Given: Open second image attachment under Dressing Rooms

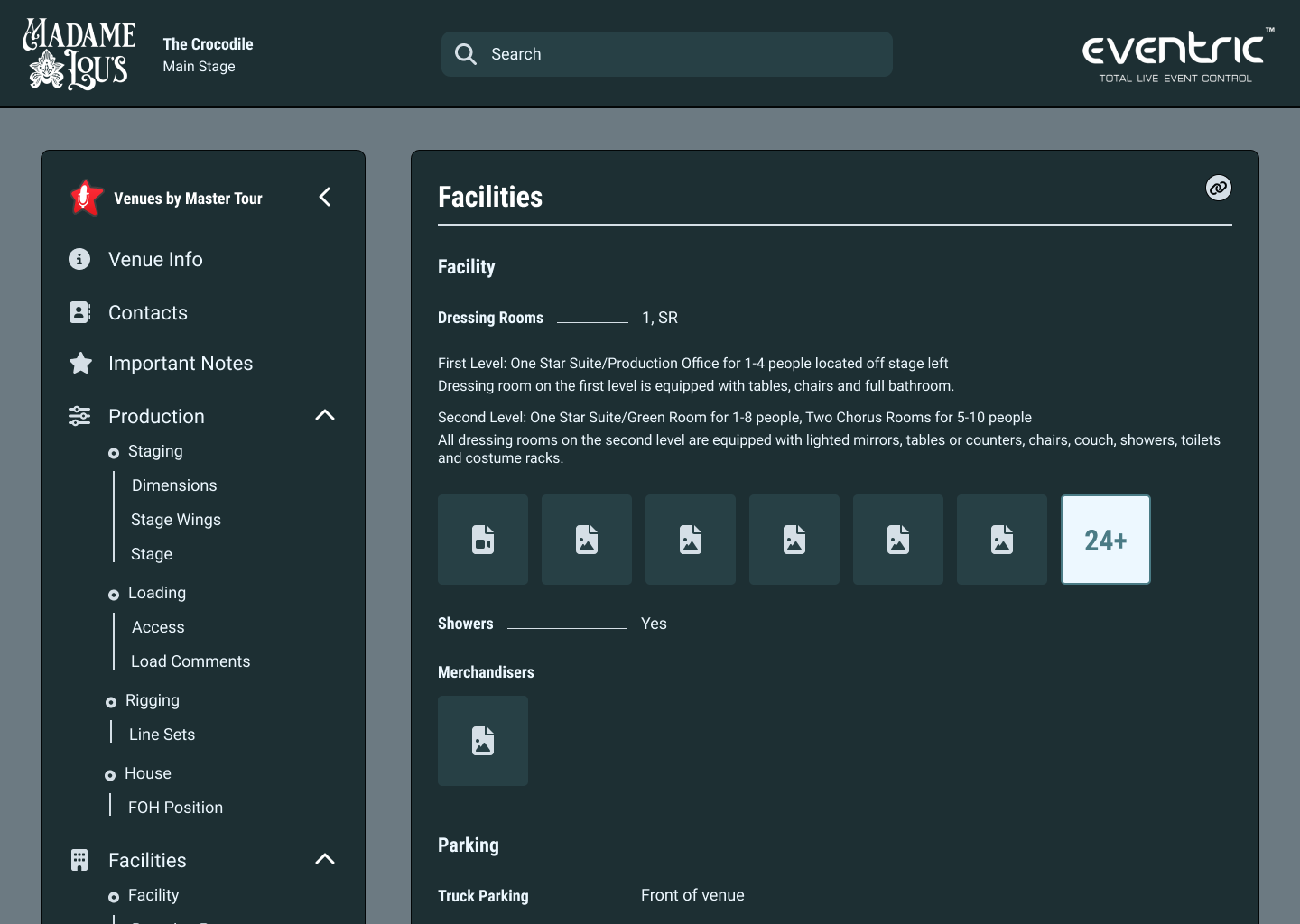Looking at the screenshot, I should (691, 540).
